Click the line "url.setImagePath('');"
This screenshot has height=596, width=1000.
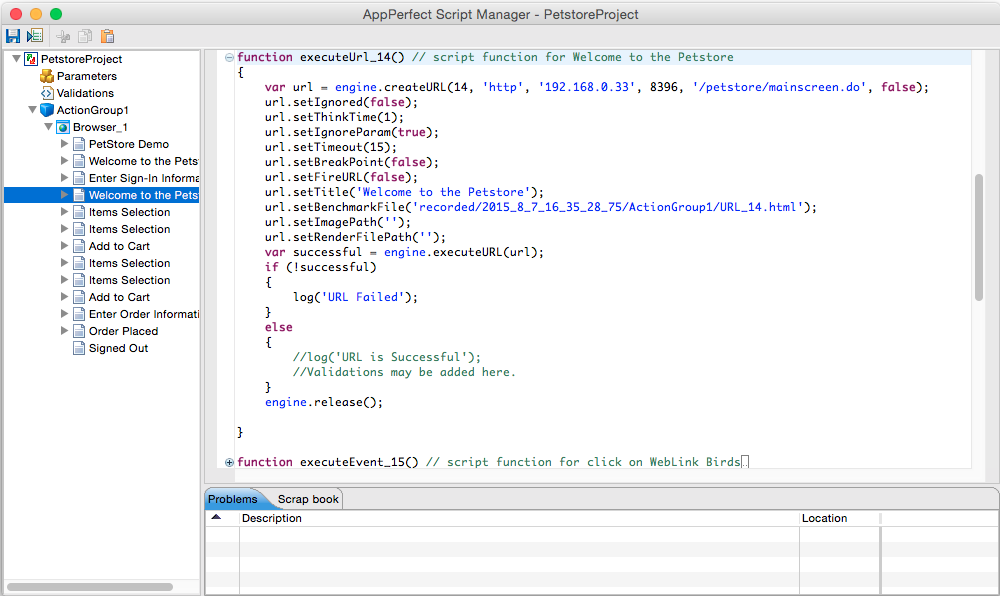point(338,222)
